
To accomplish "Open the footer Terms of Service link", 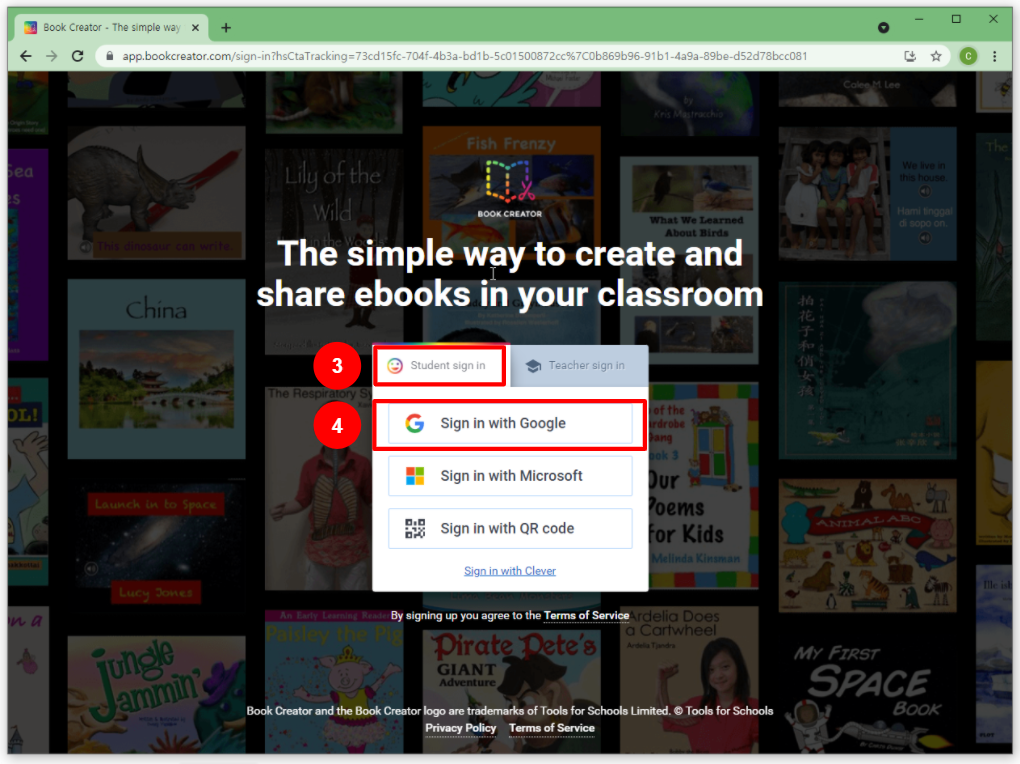I will click(552, 728).
